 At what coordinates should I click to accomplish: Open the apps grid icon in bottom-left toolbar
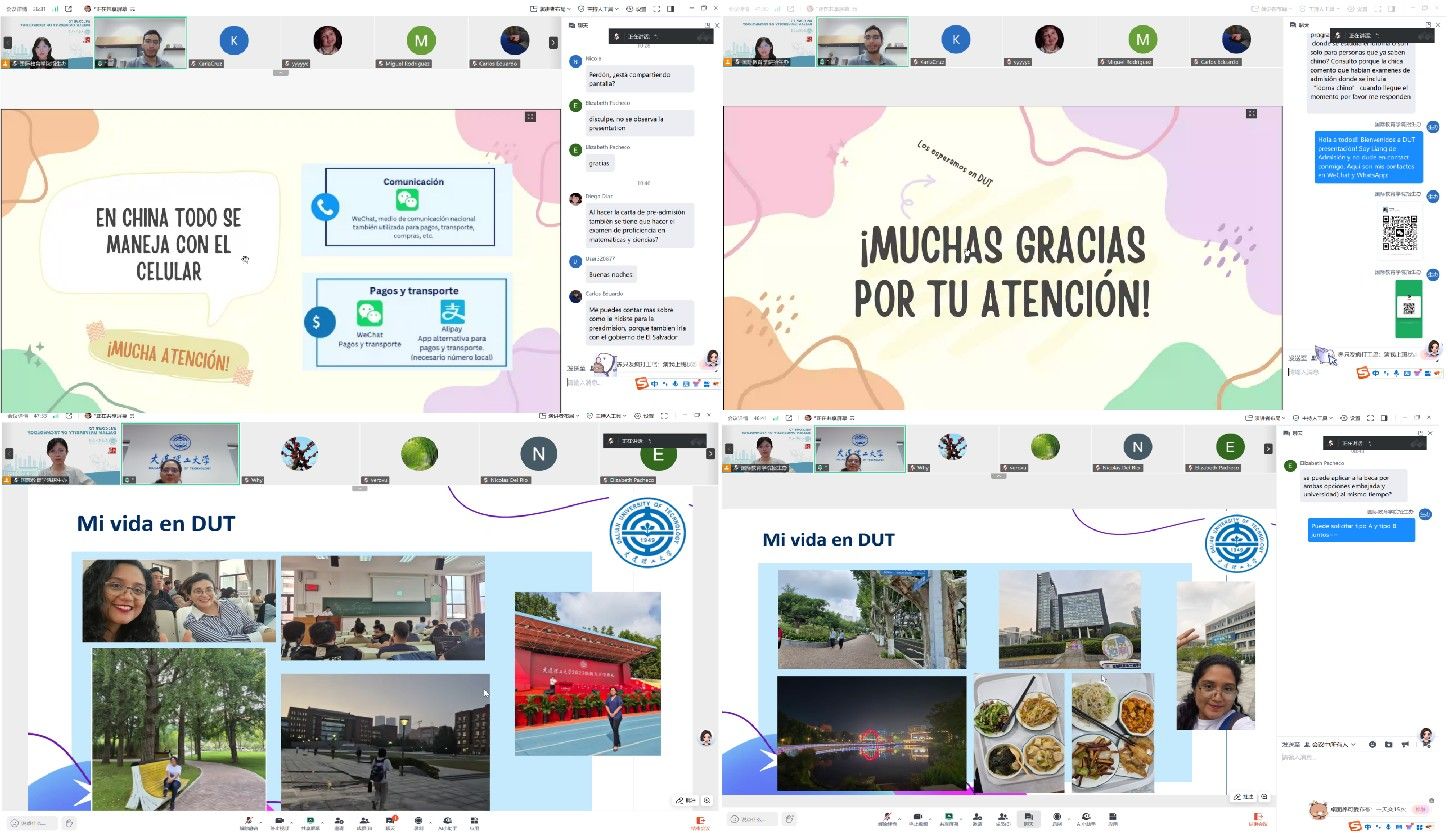pyautogui.click(x=474, y=820)
